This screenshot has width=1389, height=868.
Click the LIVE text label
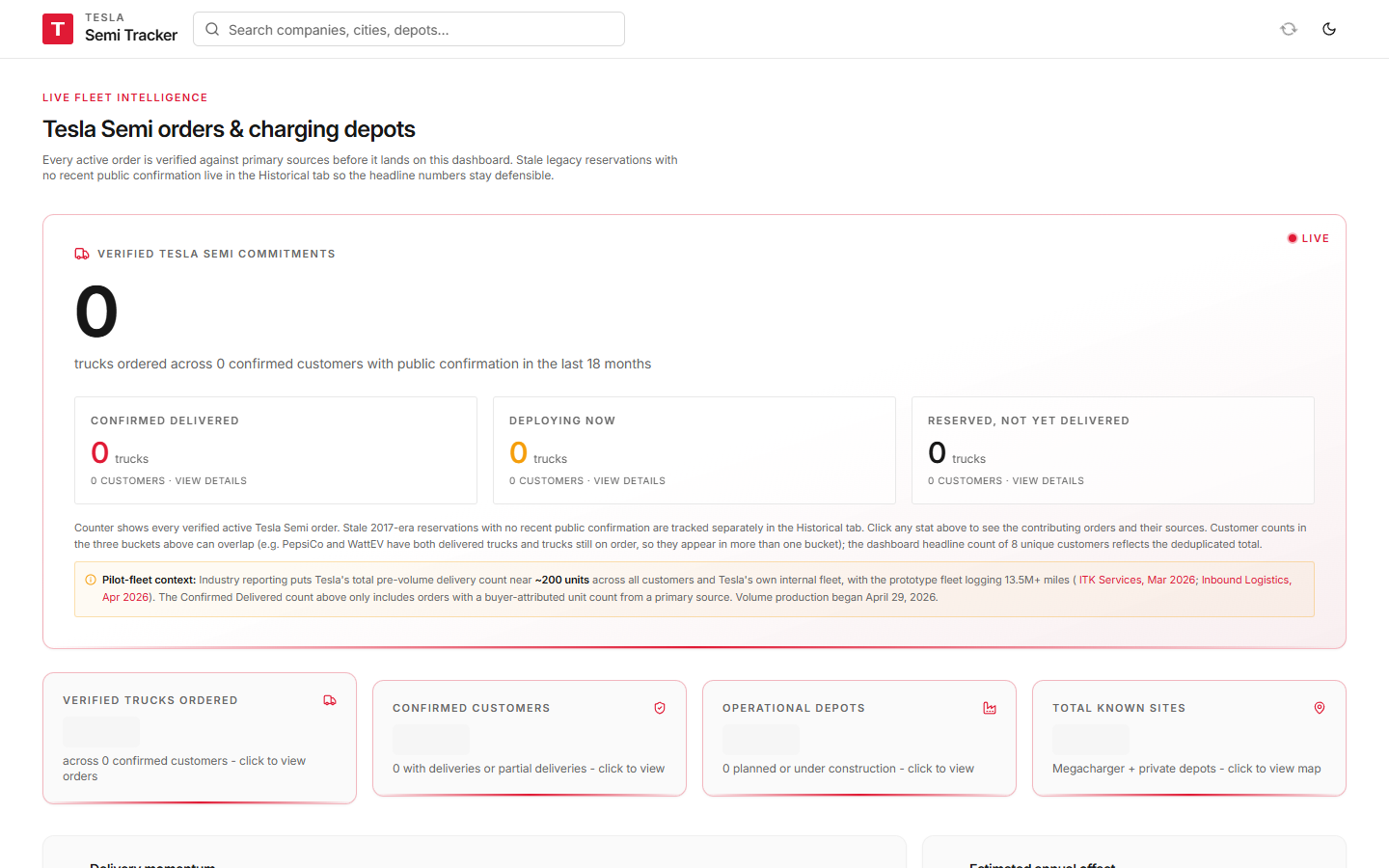pos(1316,238)
